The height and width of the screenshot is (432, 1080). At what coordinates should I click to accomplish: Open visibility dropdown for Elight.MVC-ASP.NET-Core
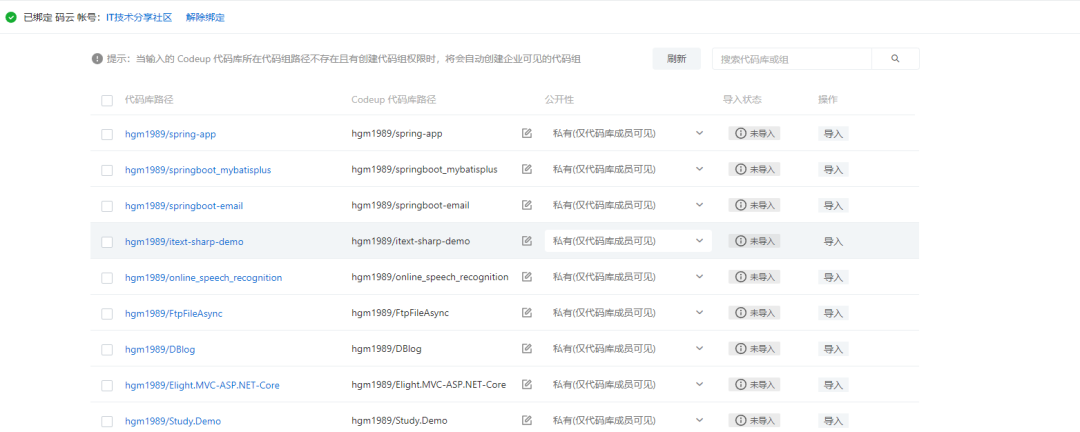(628, 384)
